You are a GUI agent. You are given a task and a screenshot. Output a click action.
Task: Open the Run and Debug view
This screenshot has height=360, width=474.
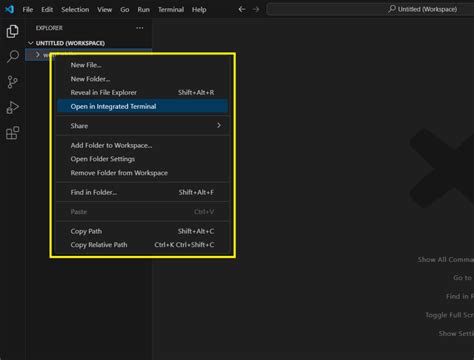pyautogui.click(x=13, y=107)
